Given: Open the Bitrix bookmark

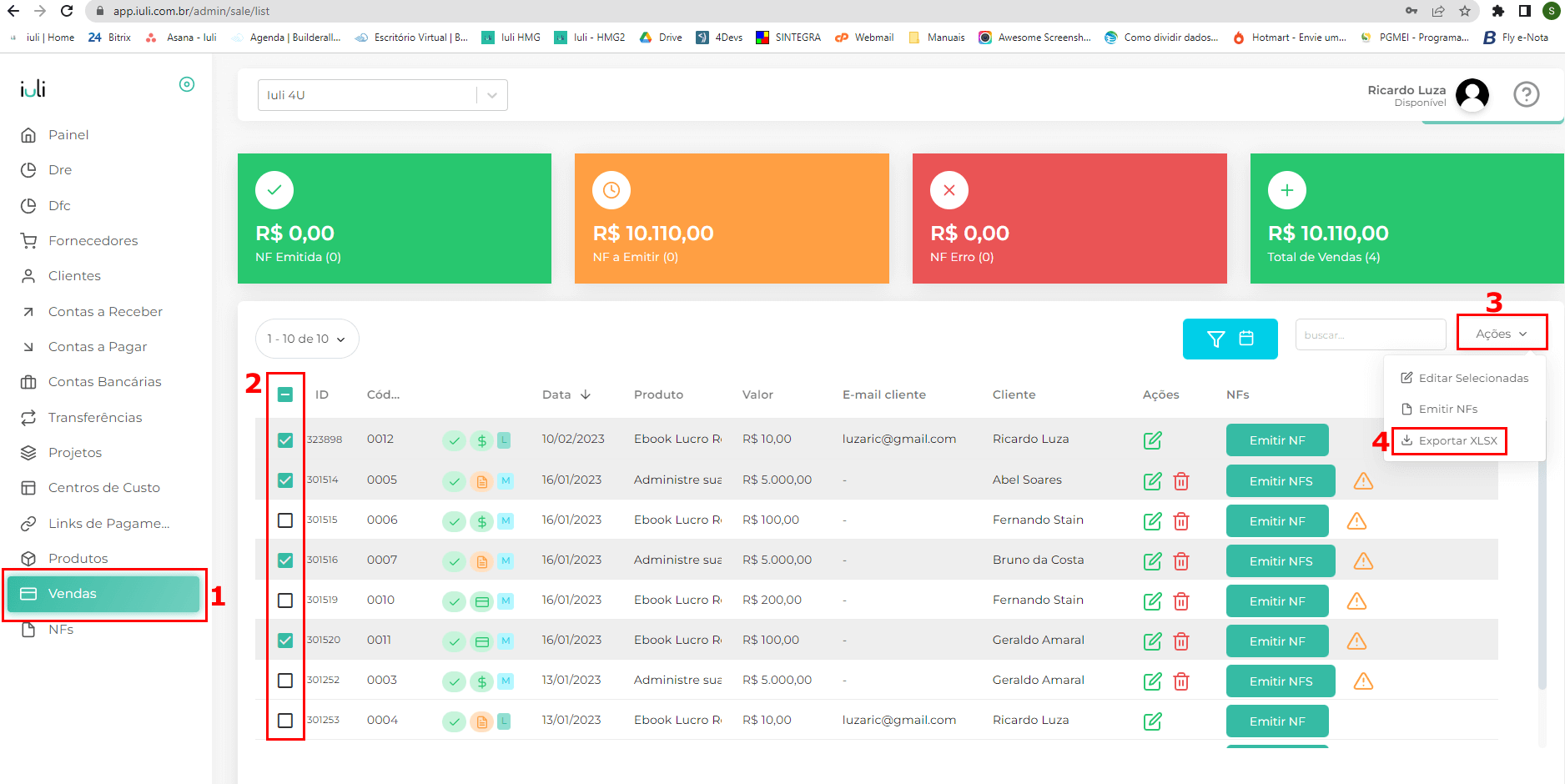Looking at the screenshot, I should [x=109, y=38].
